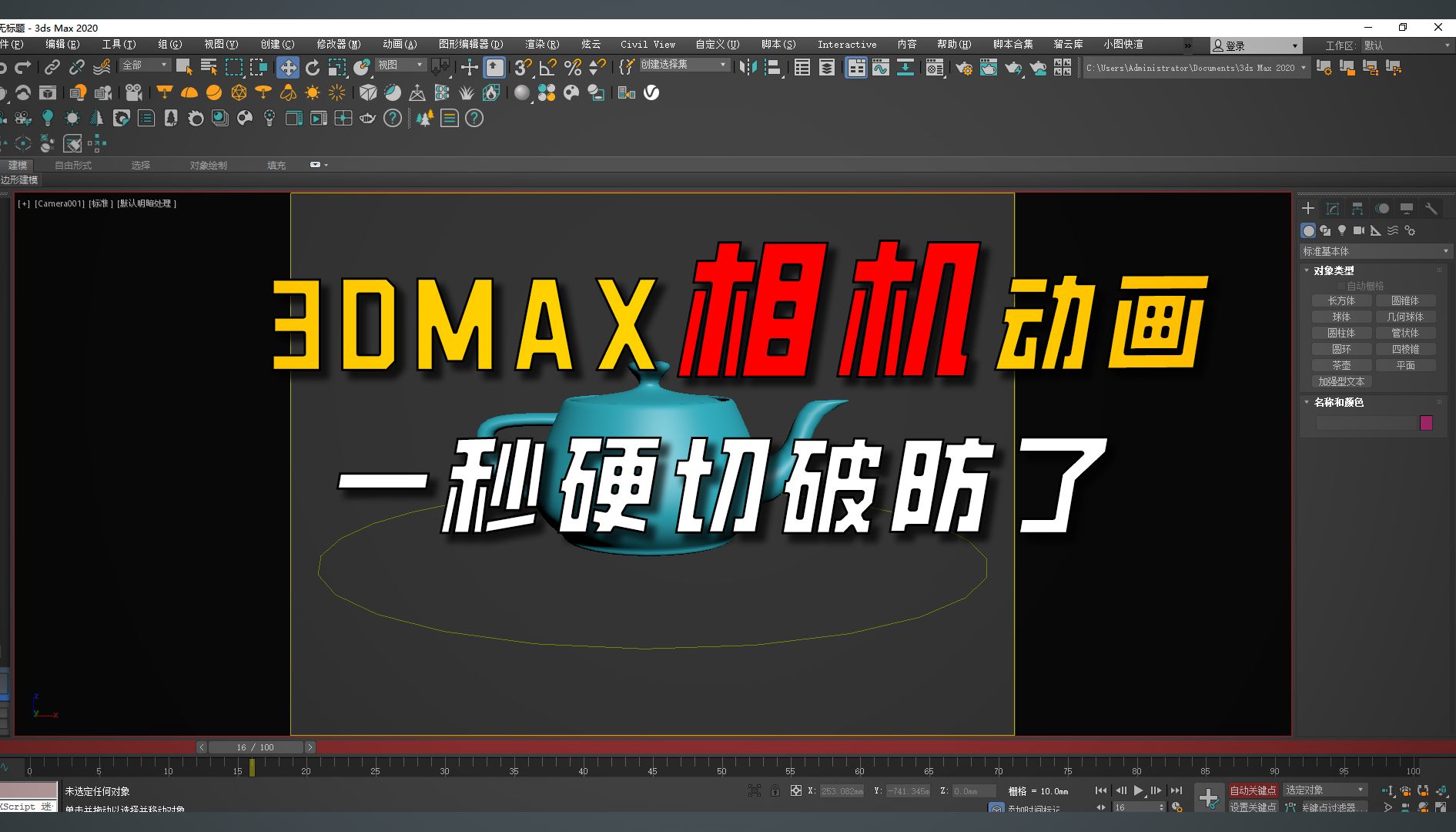Toggle 3D snaps on the main toolbar

(524, 68)
